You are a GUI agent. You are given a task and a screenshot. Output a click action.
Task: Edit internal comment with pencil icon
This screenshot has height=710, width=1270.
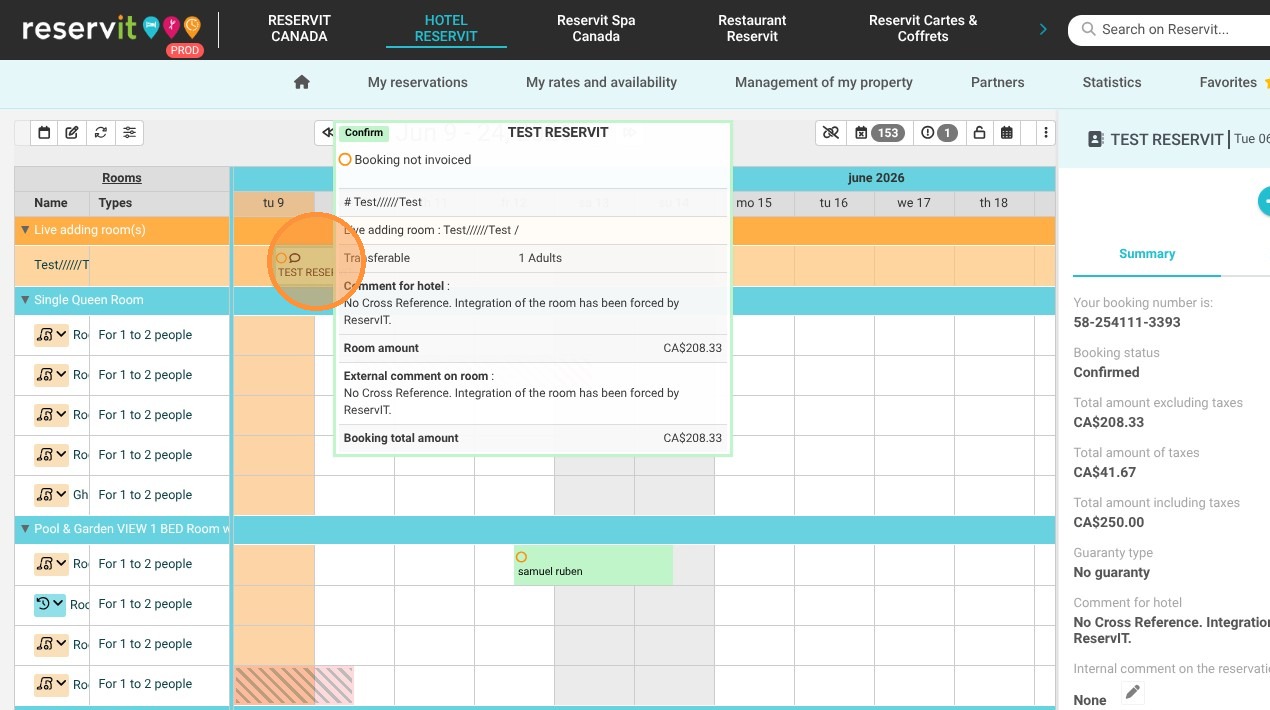(1132, 692)
